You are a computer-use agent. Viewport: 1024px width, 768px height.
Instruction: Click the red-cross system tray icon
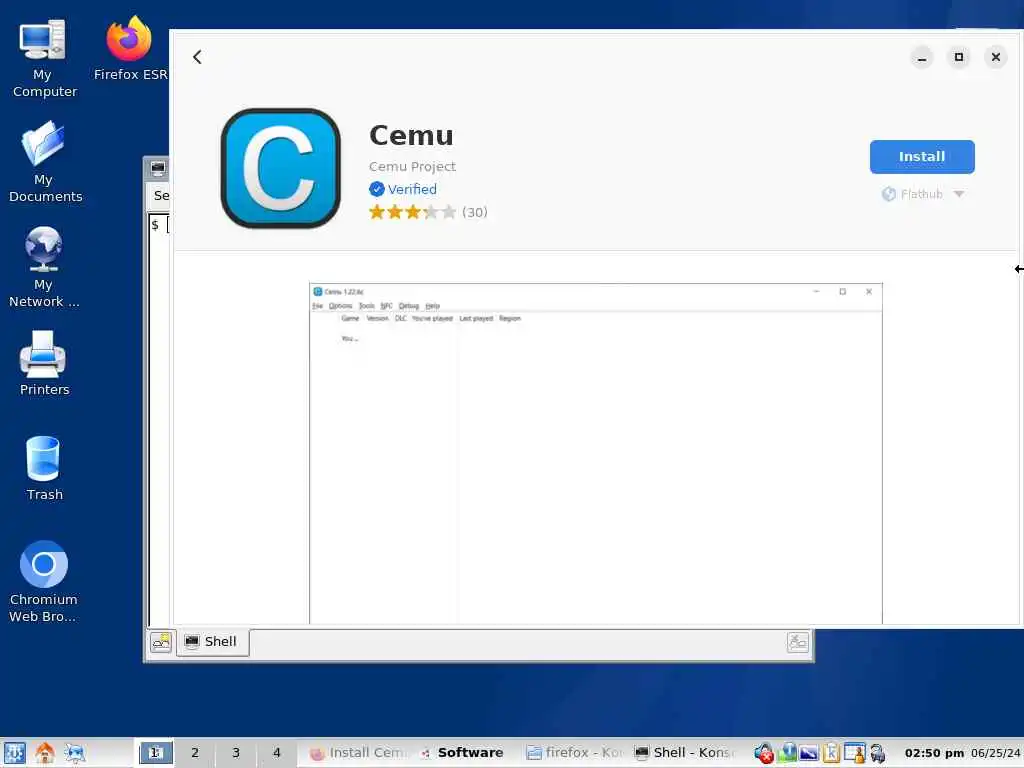coord(763,753)
